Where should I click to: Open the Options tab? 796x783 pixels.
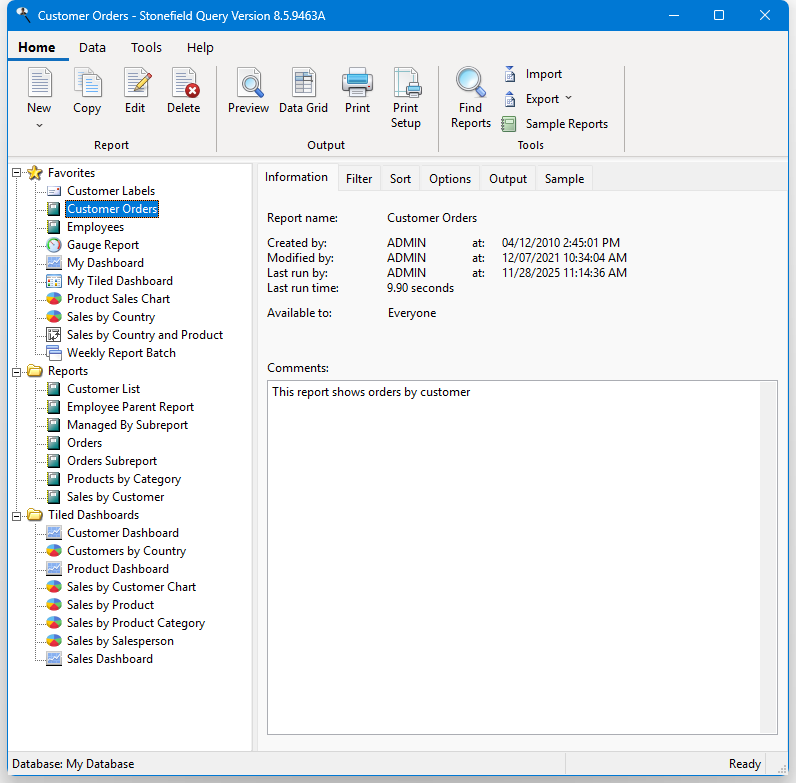[449, 179]
